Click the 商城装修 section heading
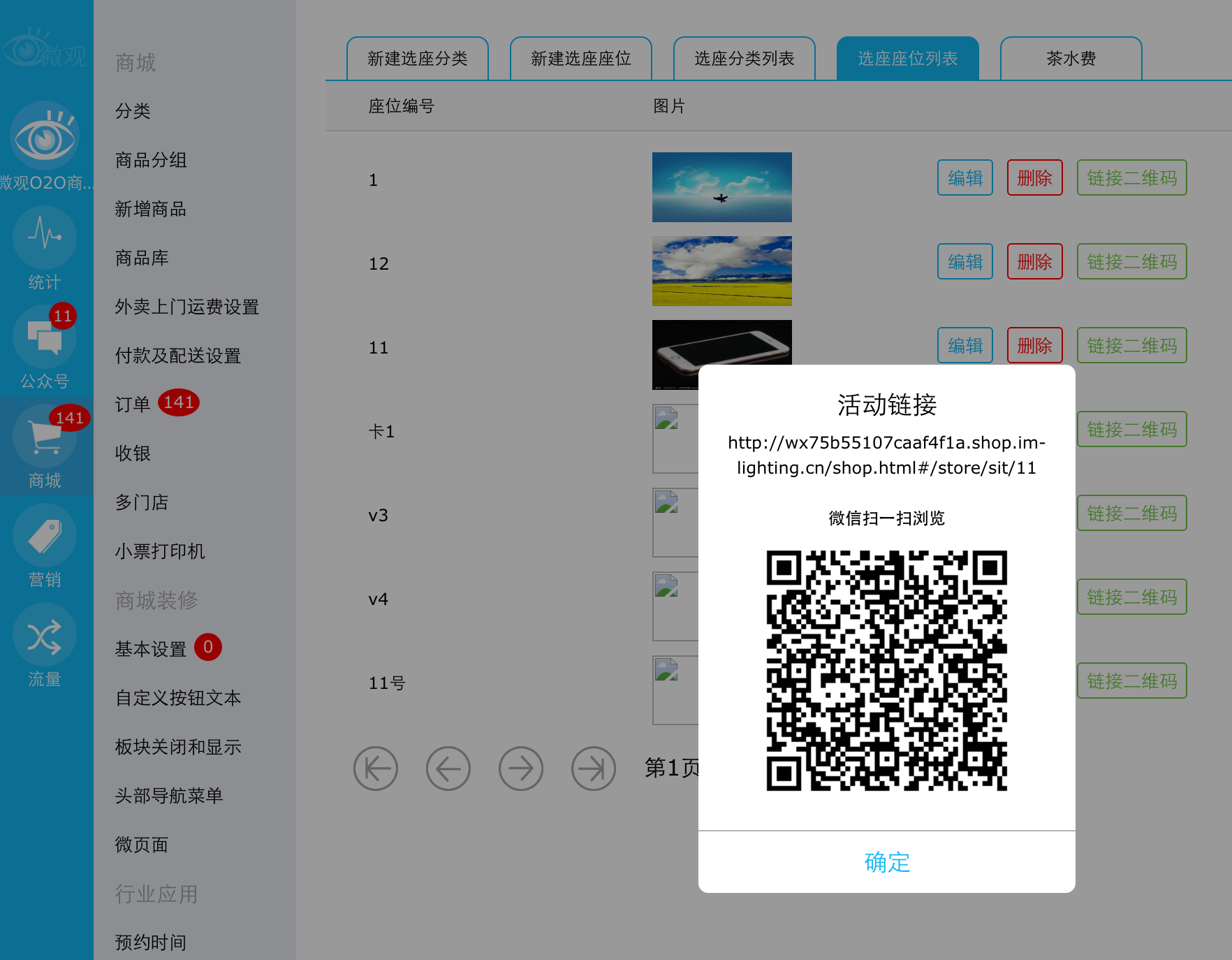The height and width of the screenshot is (960, 1232). tap(156, 600)
